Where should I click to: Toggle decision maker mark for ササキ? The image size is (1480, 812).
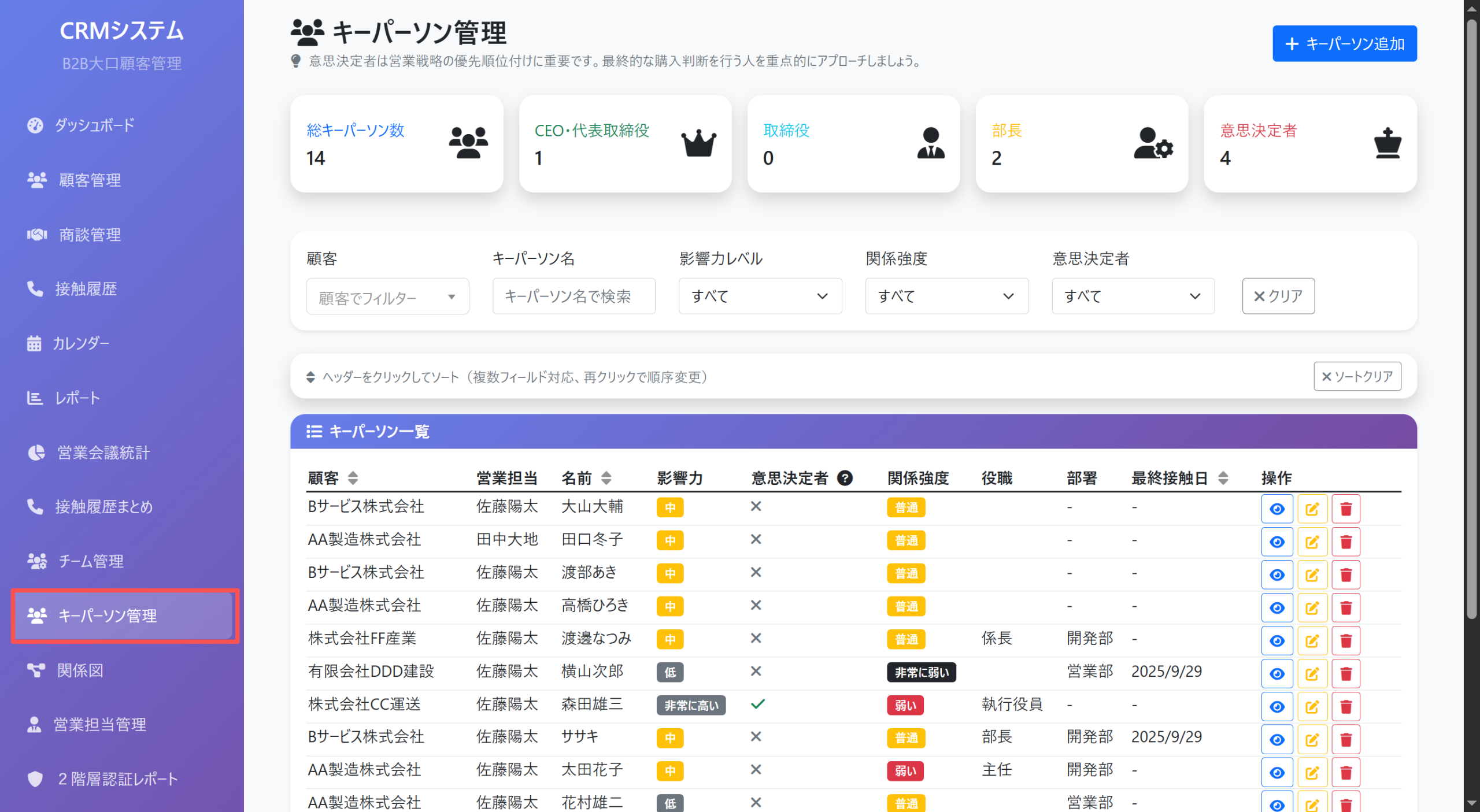[756, 737]
